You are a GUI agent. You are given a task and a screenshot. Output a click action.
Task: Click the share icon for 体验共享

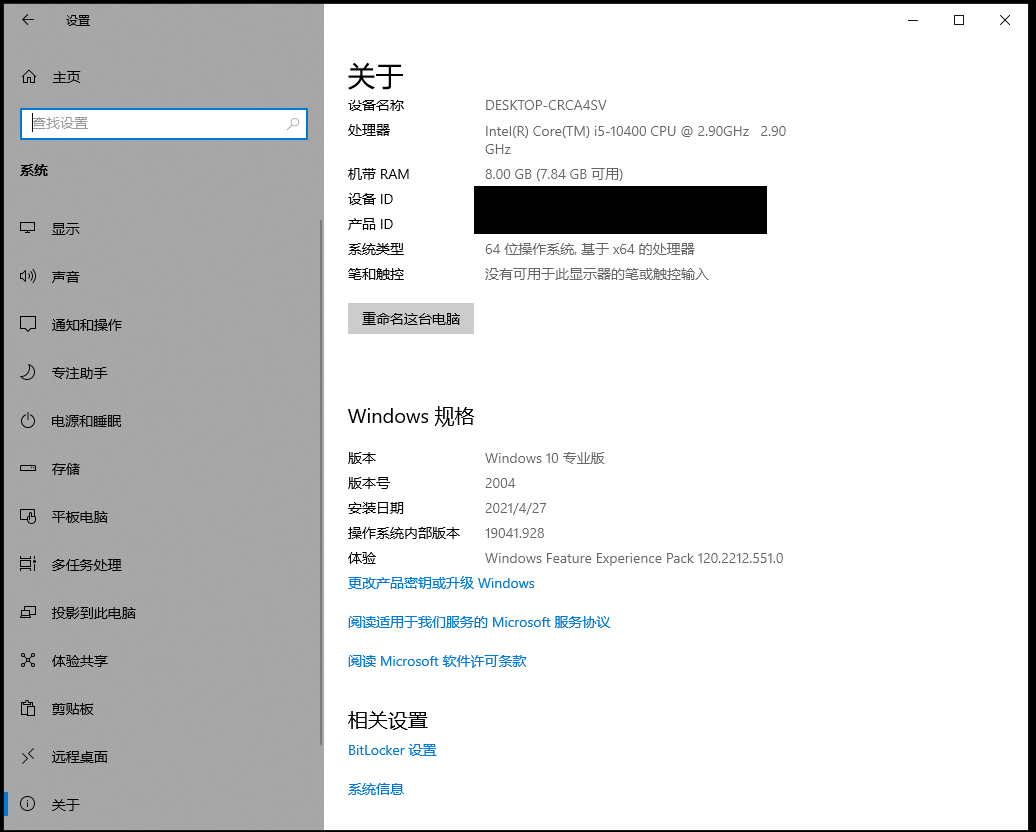(x=28, y=660)
